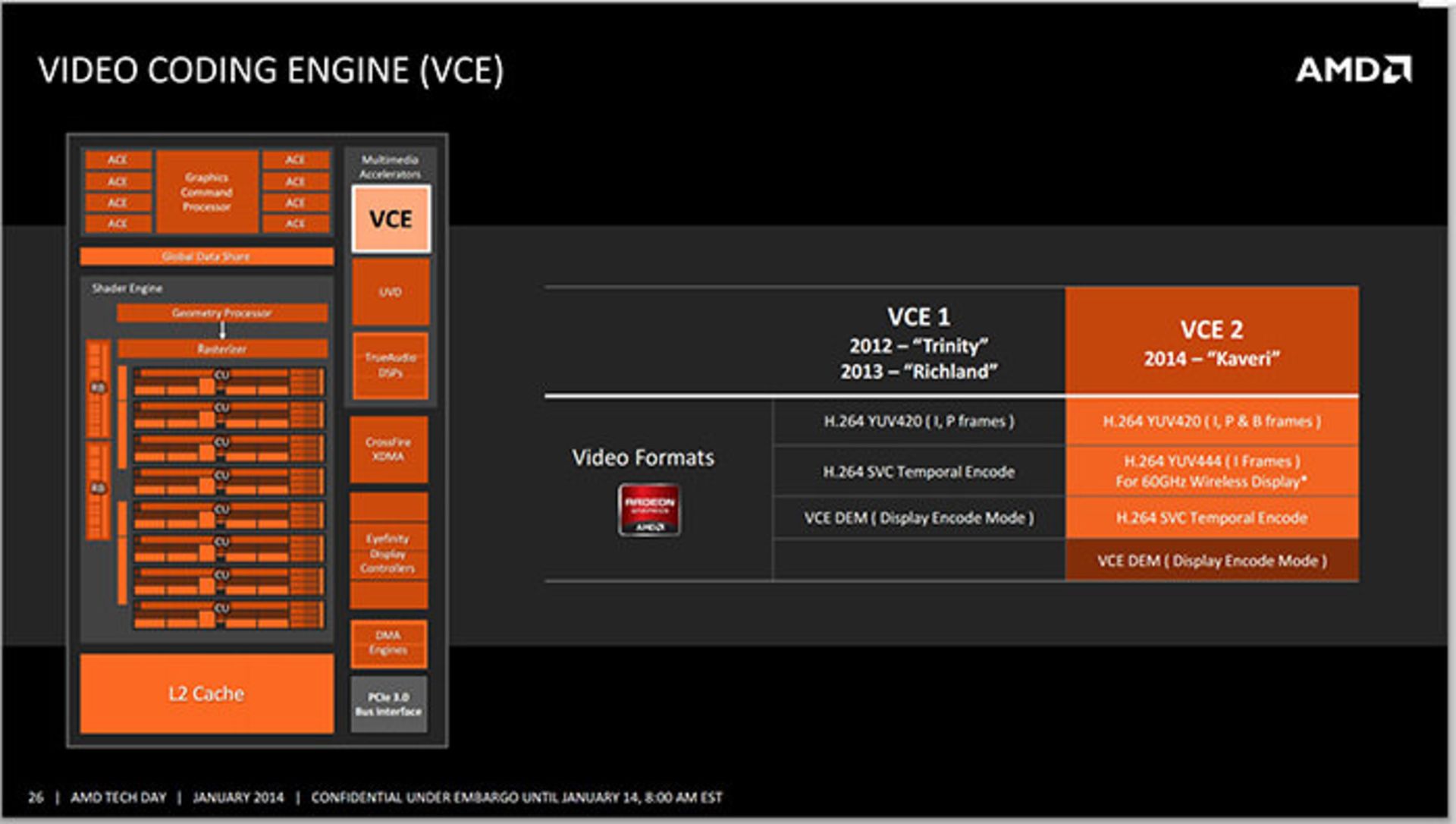Screen dimensions: 1456x824
Task: Click the DMA Engines block
Action: coord(388,643)
